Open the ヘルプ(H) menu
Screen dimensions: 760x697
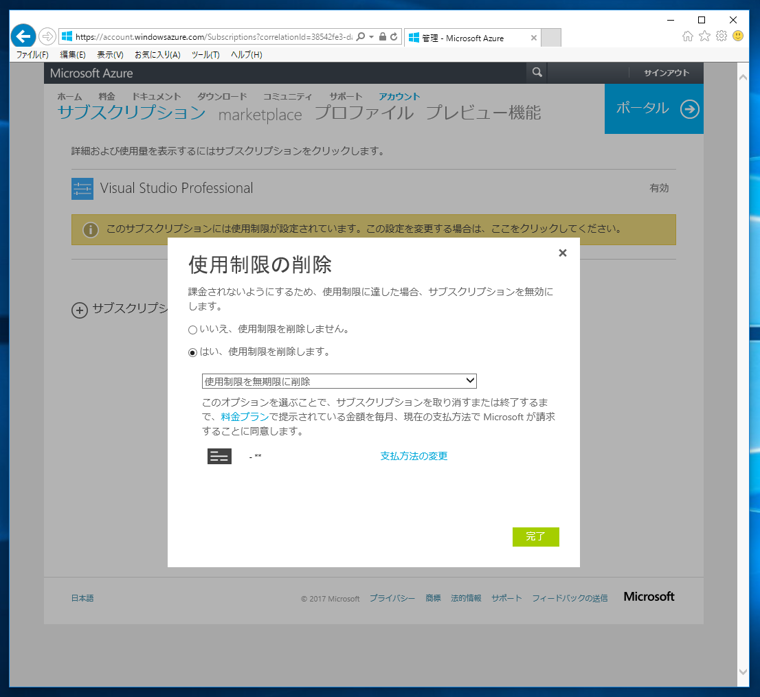coord(246,55)
